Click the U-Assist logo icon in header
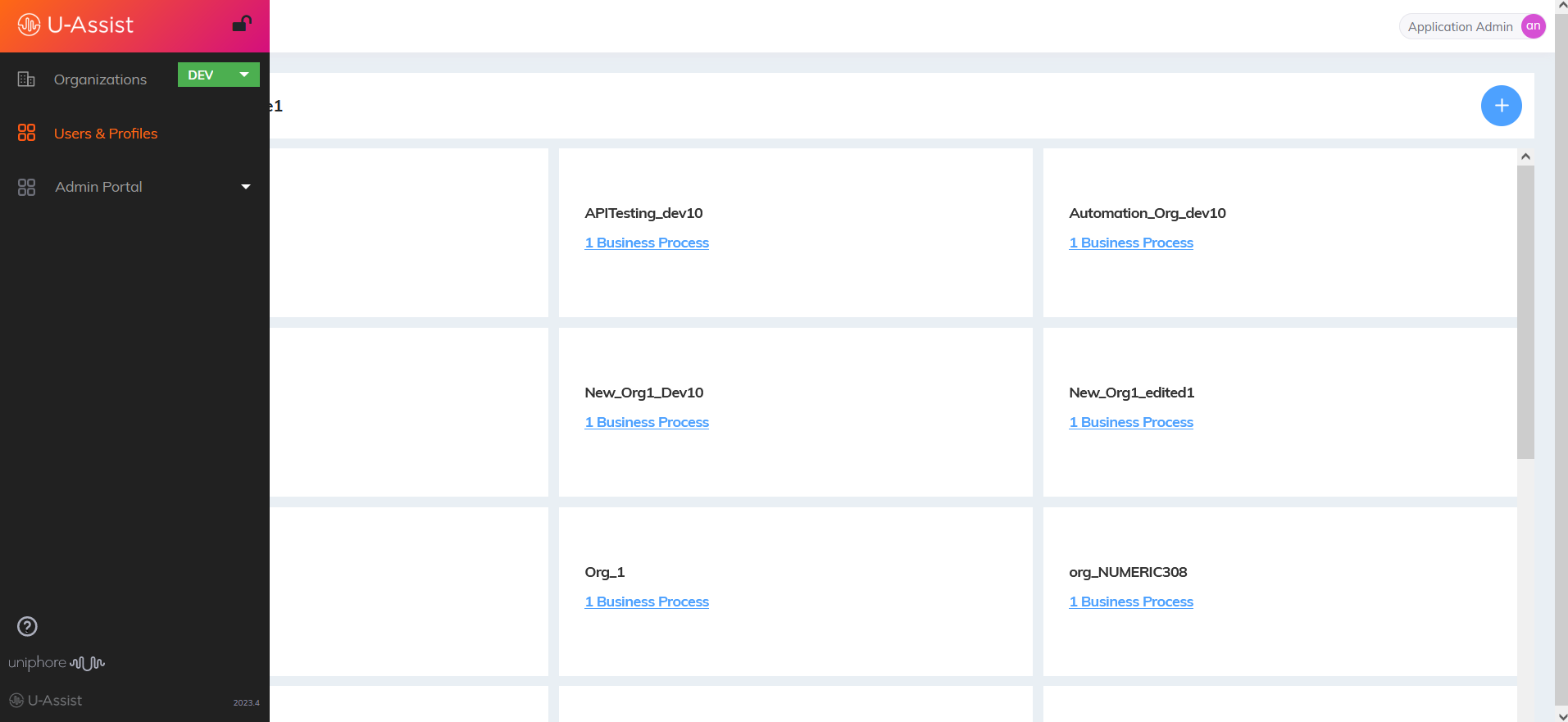Viewport: 1568px width, 722px height. [29, 25]
